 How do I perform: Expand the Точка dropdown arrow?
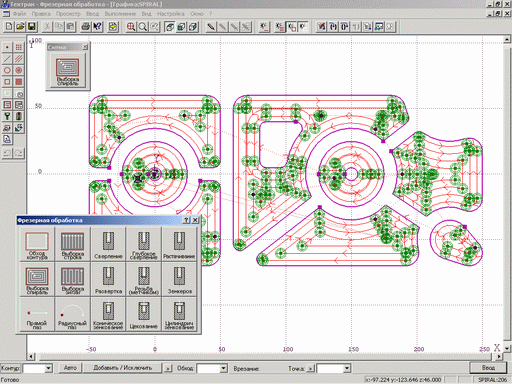[347, 368]
